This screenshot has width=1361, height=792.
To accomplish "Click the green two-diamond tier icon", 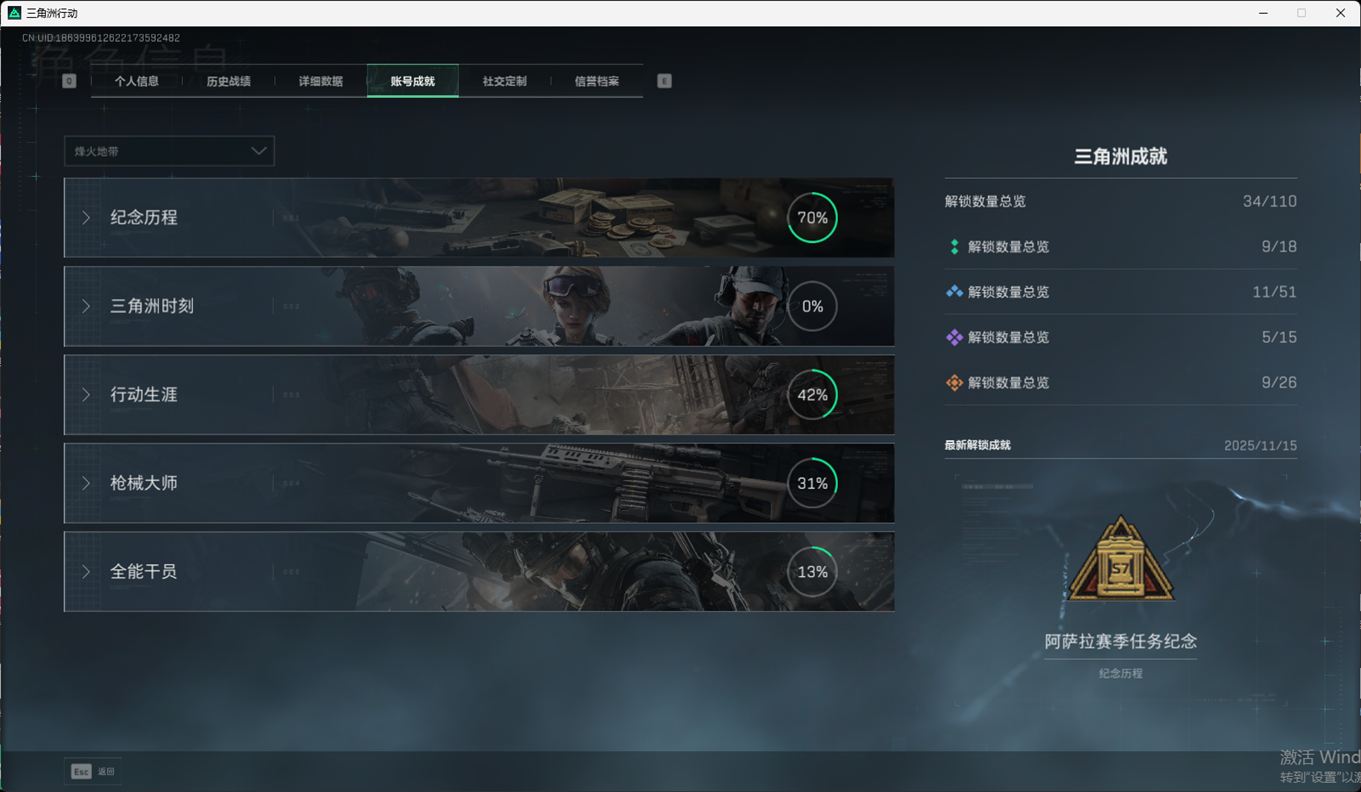I will click(954, 247).
